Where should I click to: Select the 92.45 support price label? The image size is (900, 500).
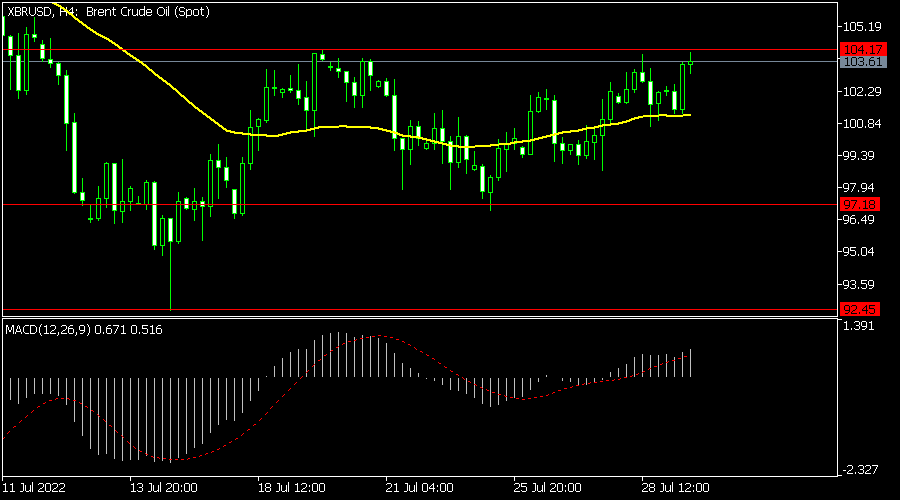point(859,310)
